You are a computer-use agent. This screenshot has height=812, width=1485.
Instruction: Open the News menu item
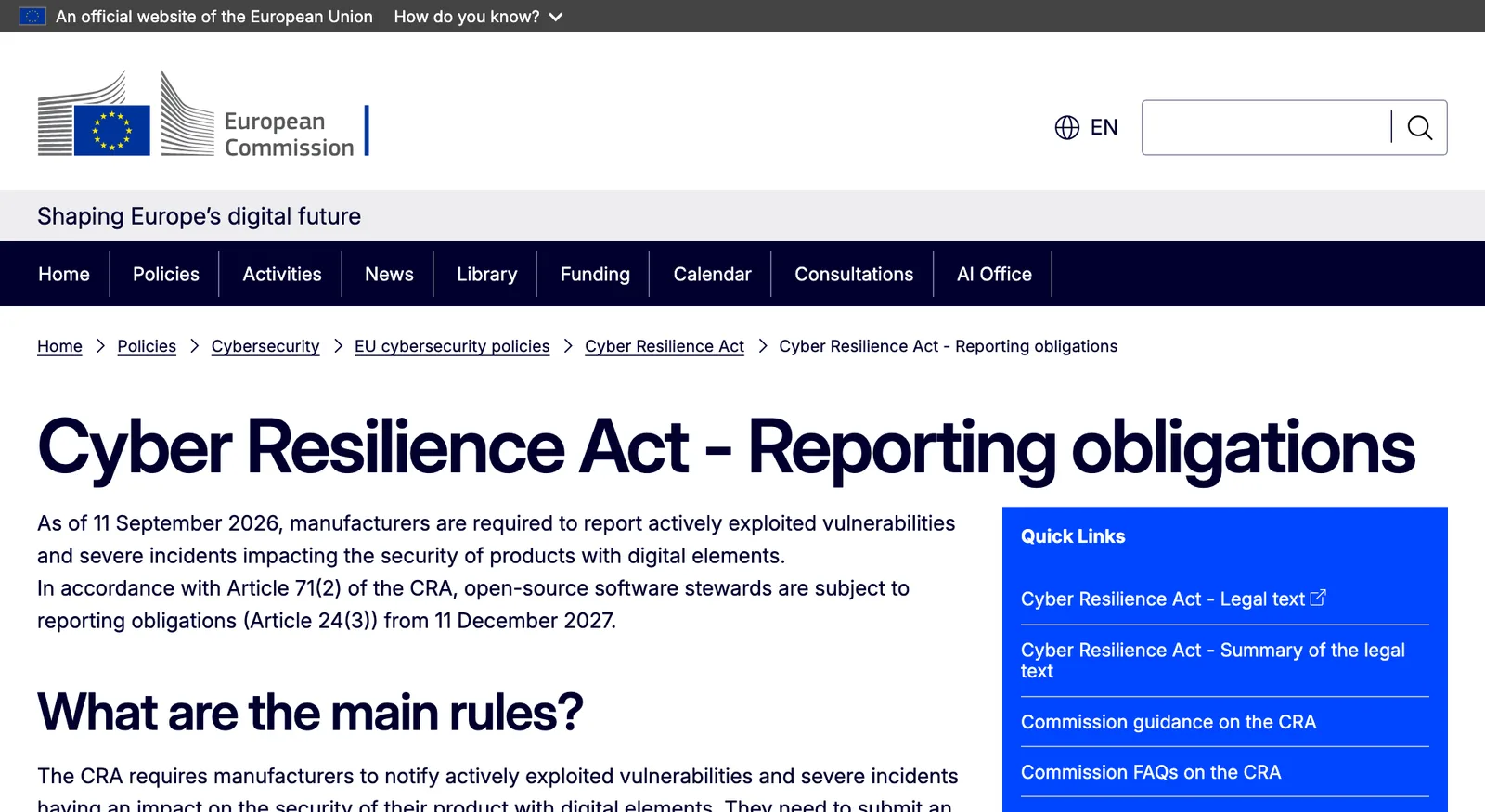(389, 274)
